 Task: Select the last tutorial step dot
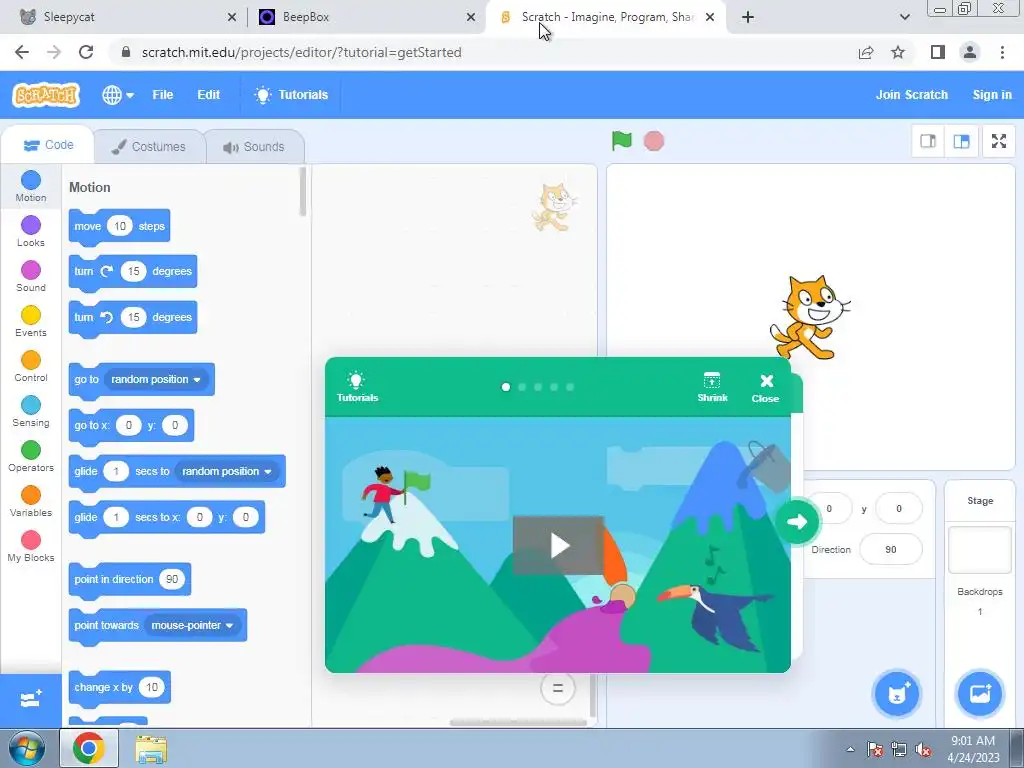(569, 387)
